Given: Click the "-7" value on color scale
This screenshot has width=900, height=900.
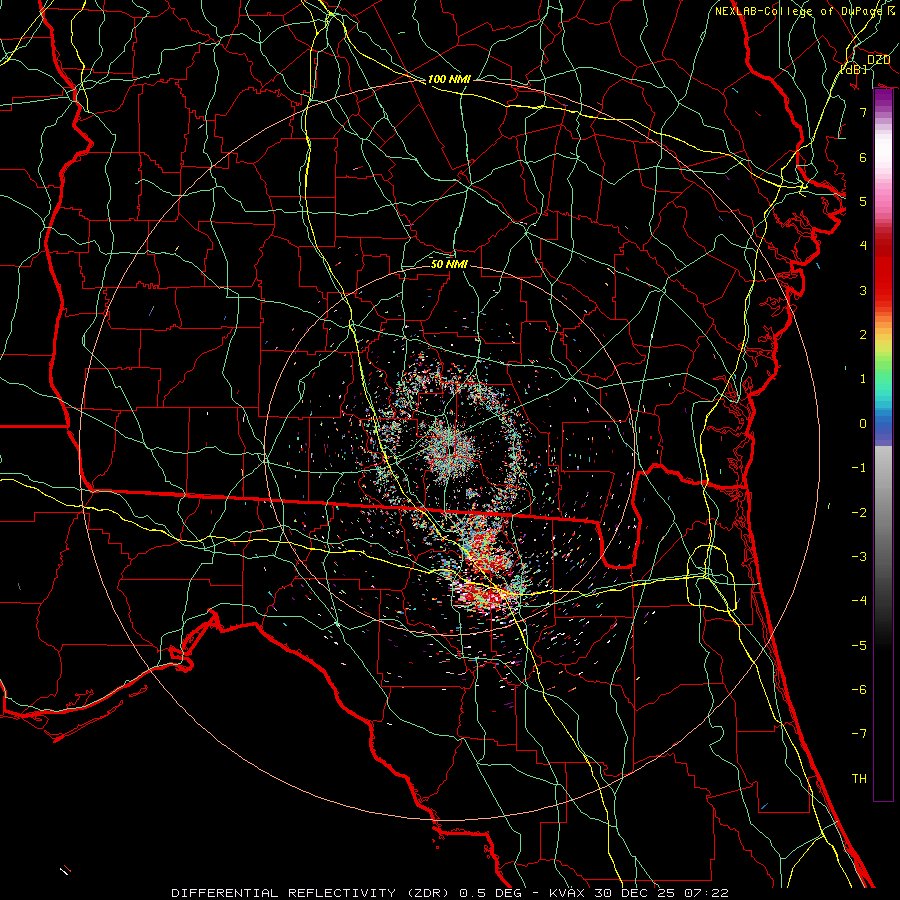Looking at the screenshot, I should point(859,734).
